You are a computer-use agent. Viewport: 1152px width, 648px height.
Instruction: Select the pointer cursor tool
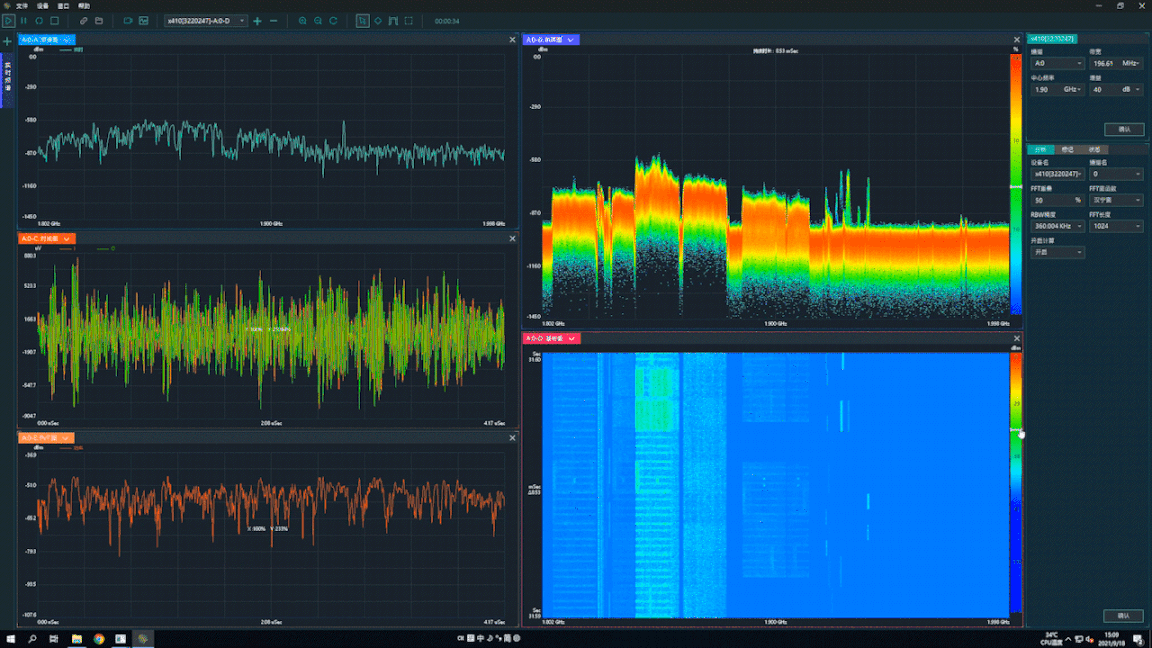point(362,21)
